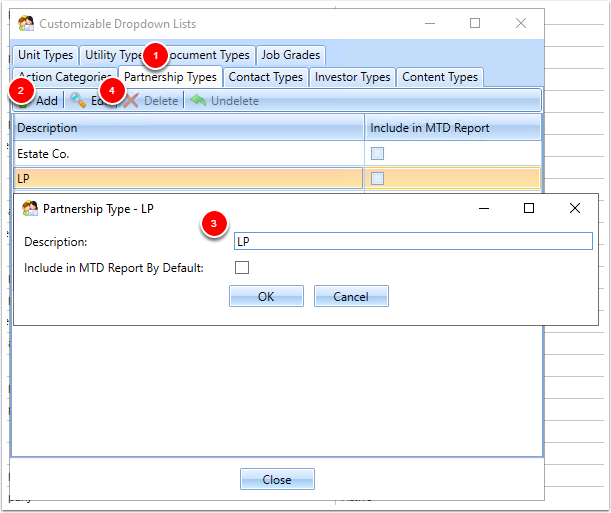Viewport: 611px width, 513px height.
Task: Click the Close button at the bottom
Action: click(277, 479)
